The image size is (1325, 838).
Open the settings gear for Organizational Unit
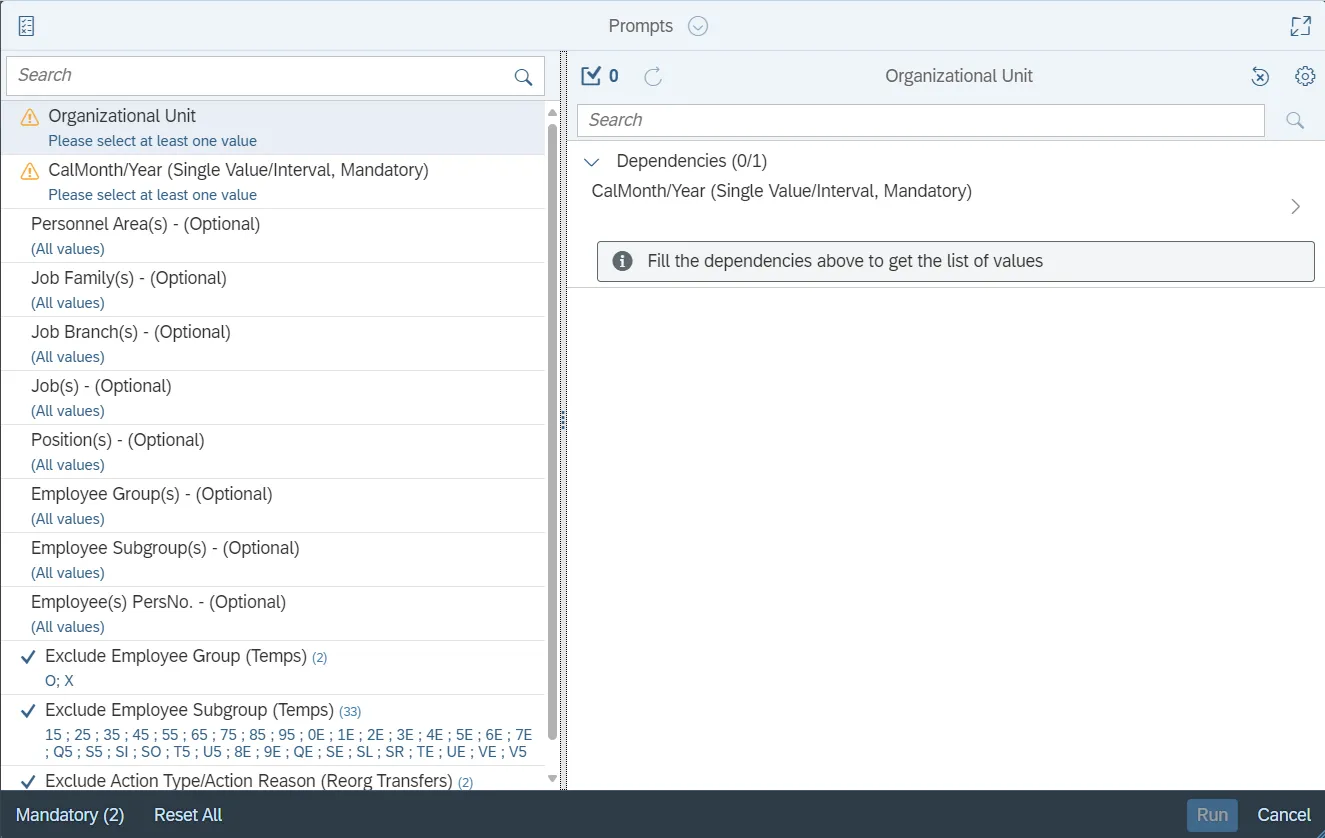tap(1304, 76)
